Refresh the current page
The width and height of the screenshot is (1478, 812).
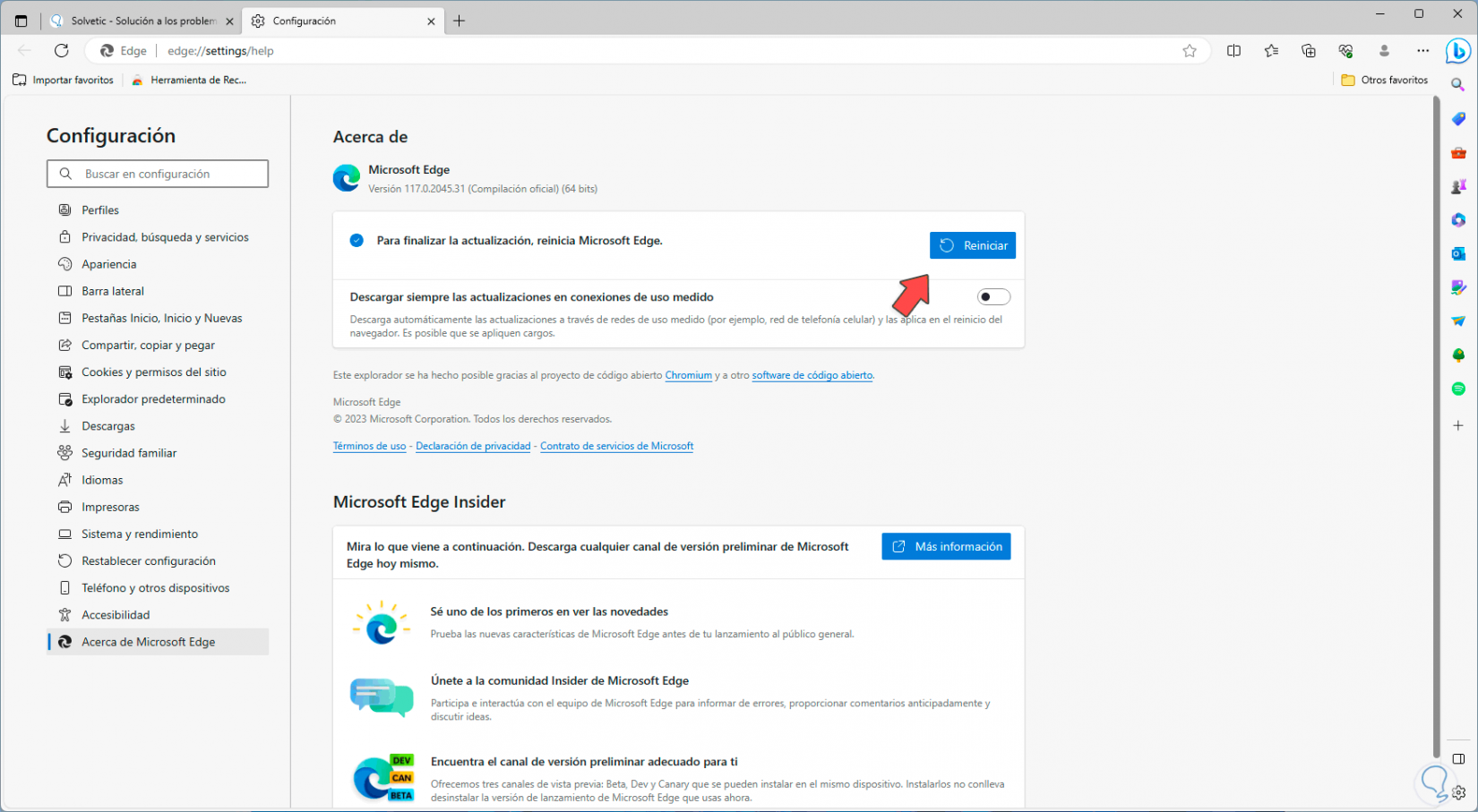point(61,51)
